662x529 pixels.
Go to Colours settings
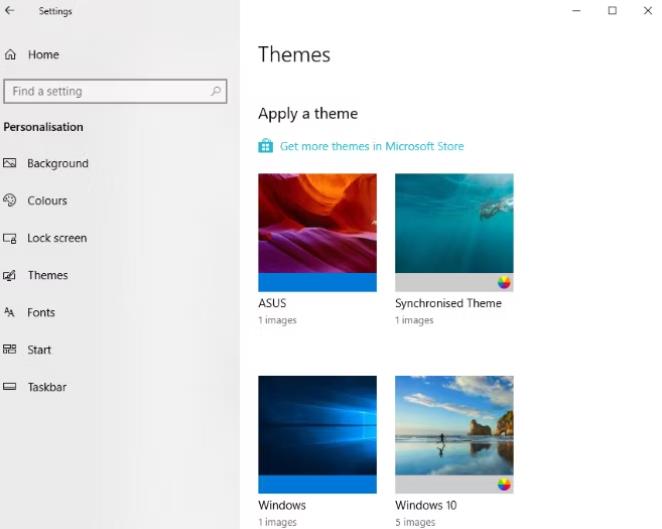[x=47, y=201]
